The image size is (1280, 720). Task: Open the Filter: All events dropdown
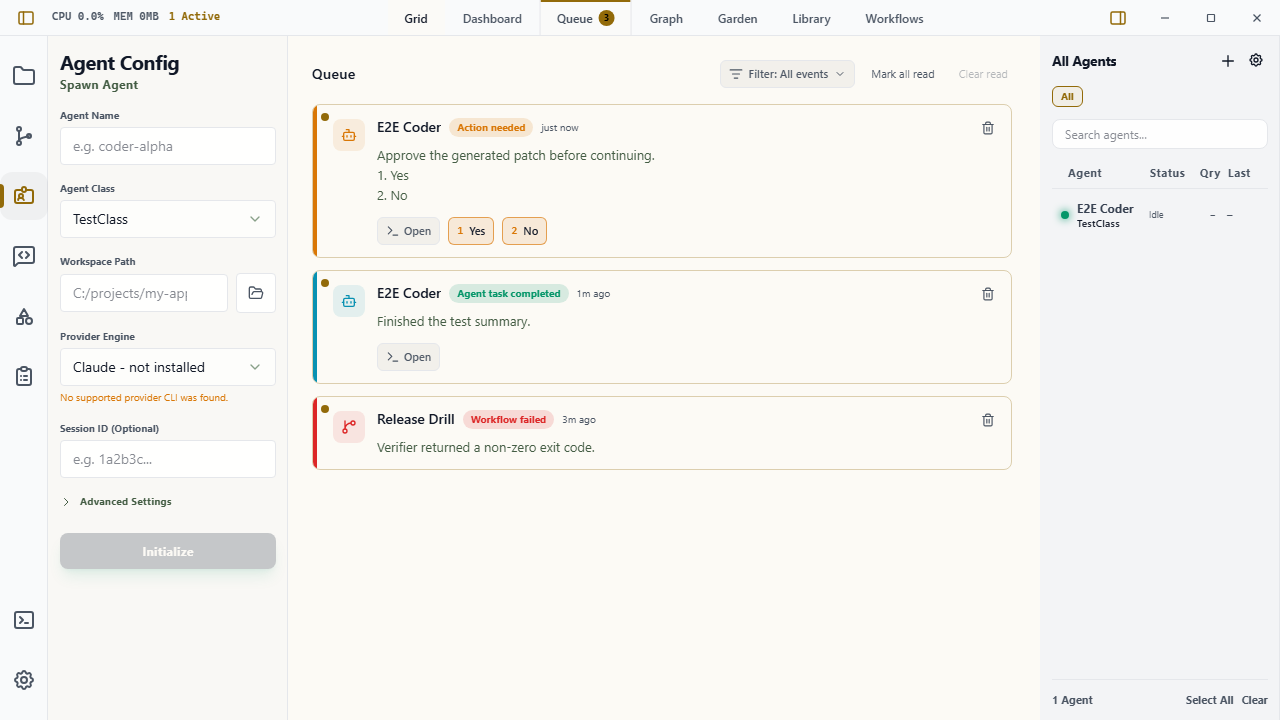pyautogui.click(x=787, y=74)
